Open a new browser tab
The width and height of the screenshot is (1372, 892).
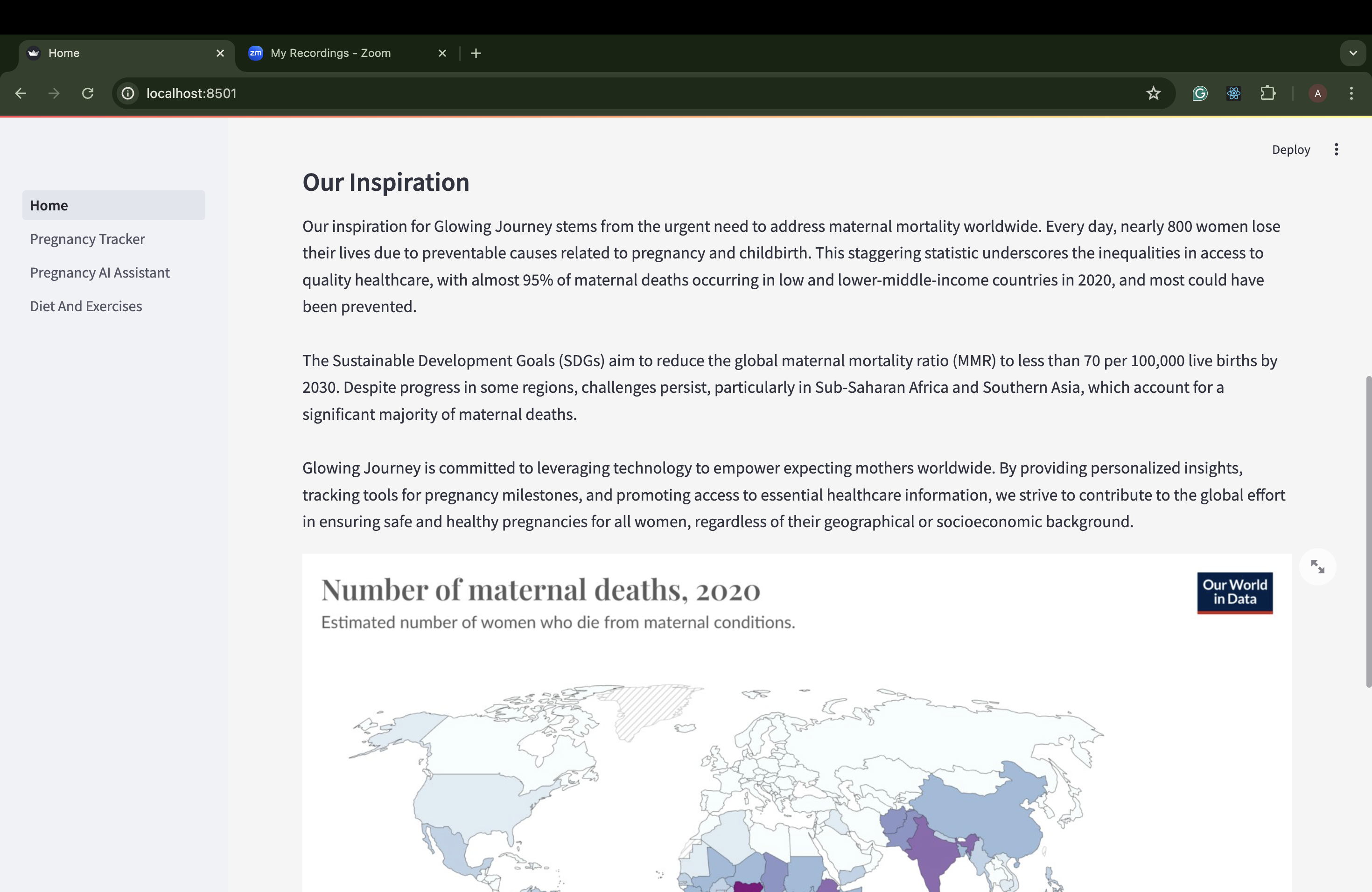[x=476, y=53]
